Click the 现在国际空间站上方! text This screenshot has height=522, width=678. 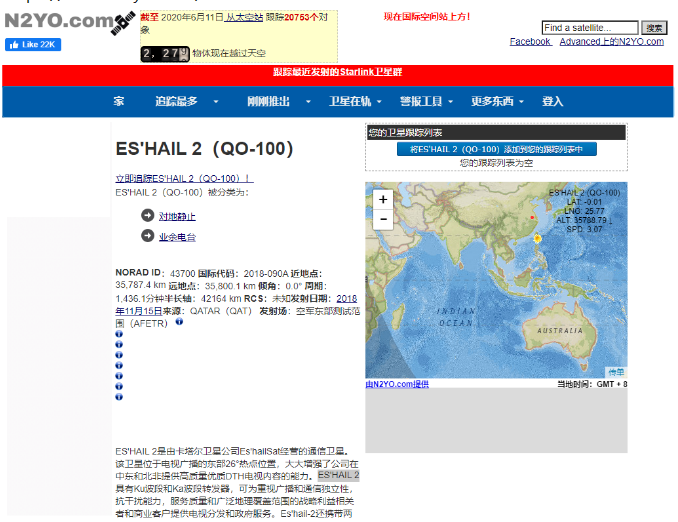pos(427,17)
